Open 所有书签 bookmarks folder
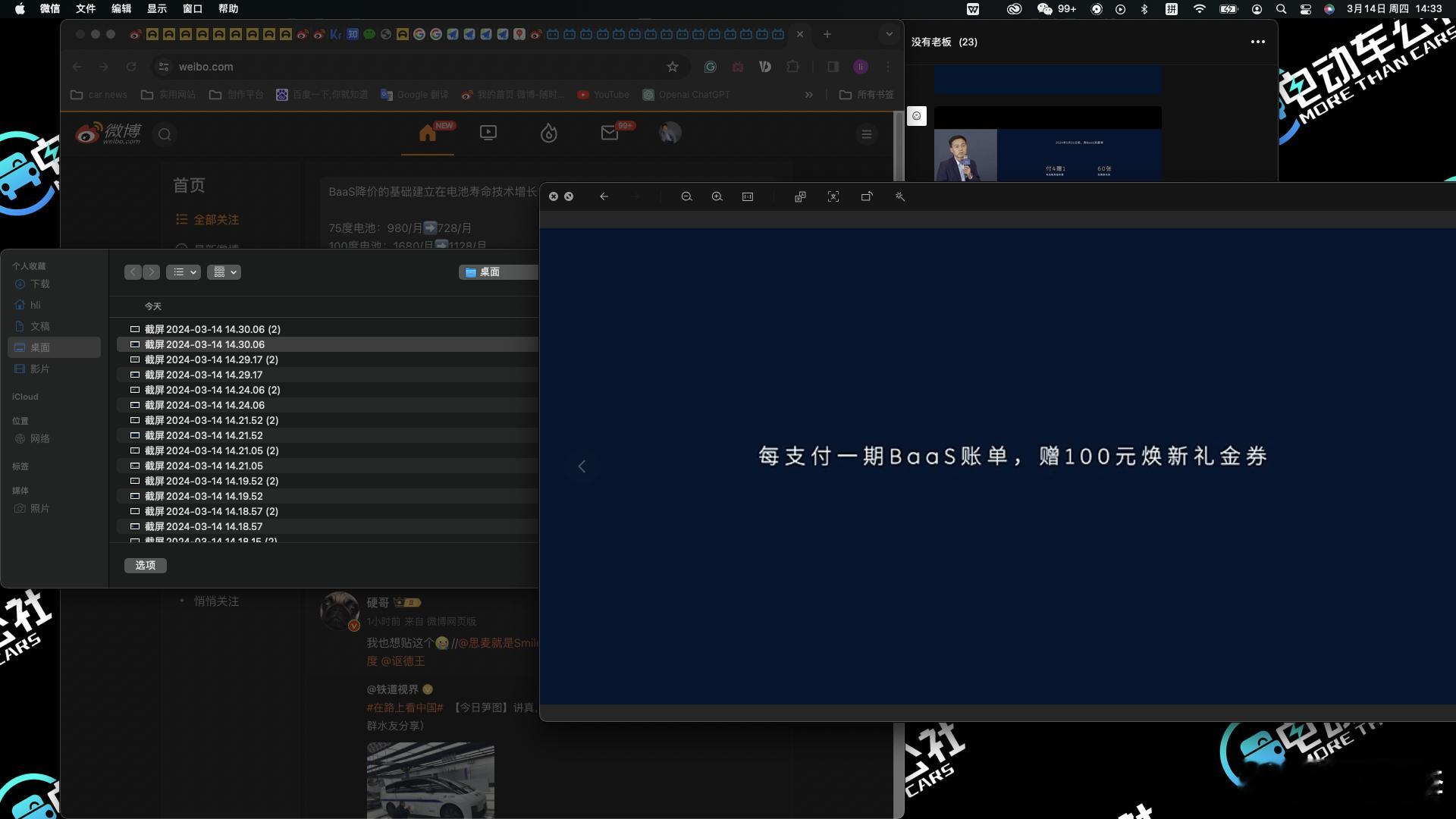The height and width of the screenshot is (819, 1456). click(867, 95)
